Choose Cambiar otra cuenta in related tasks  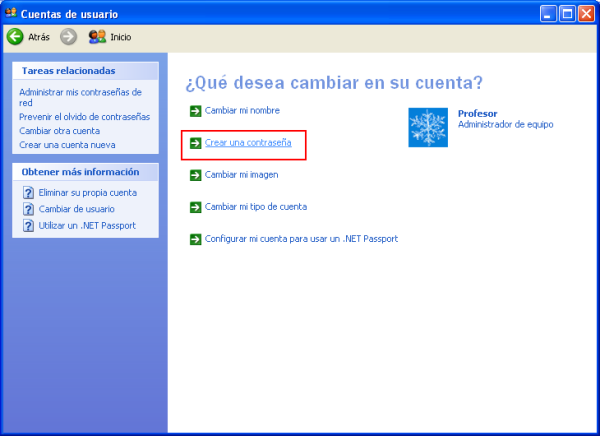[59, 131]
